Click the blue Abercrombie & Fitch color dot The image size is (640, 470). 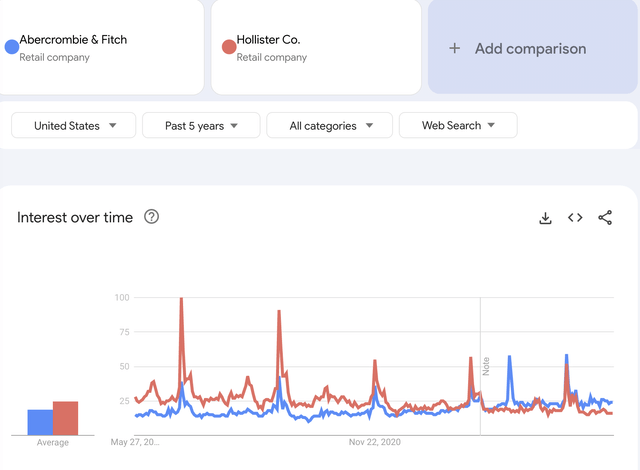click(x=12, y=47)
